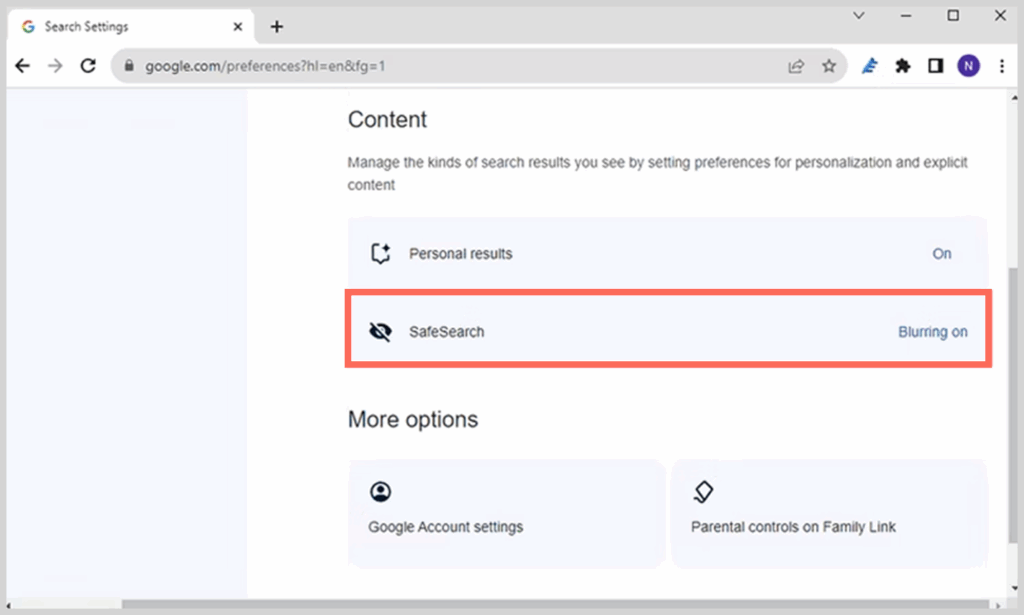Click the back navigation arrow
1024x615 pixels.
[x=22, y=65]
